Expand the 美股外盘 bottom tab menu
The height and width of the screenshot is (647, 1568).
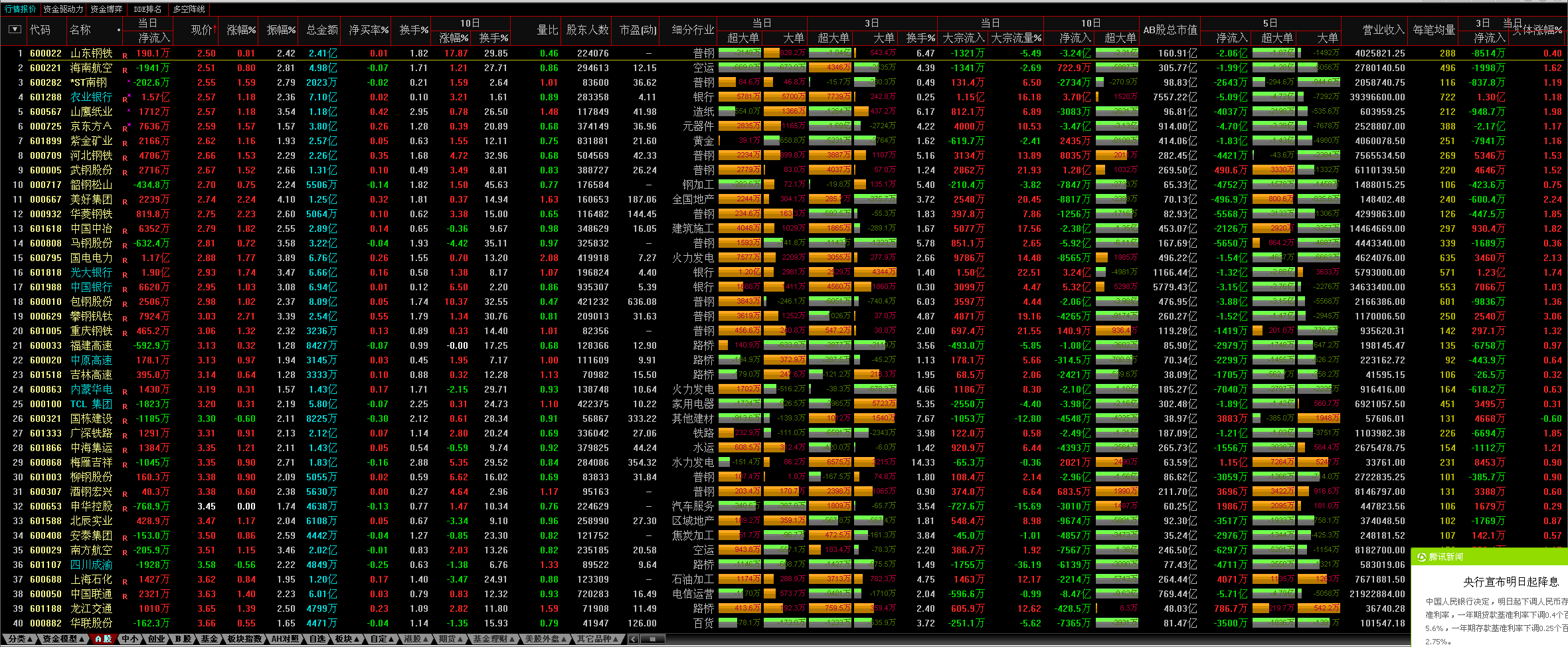point(547,639)
